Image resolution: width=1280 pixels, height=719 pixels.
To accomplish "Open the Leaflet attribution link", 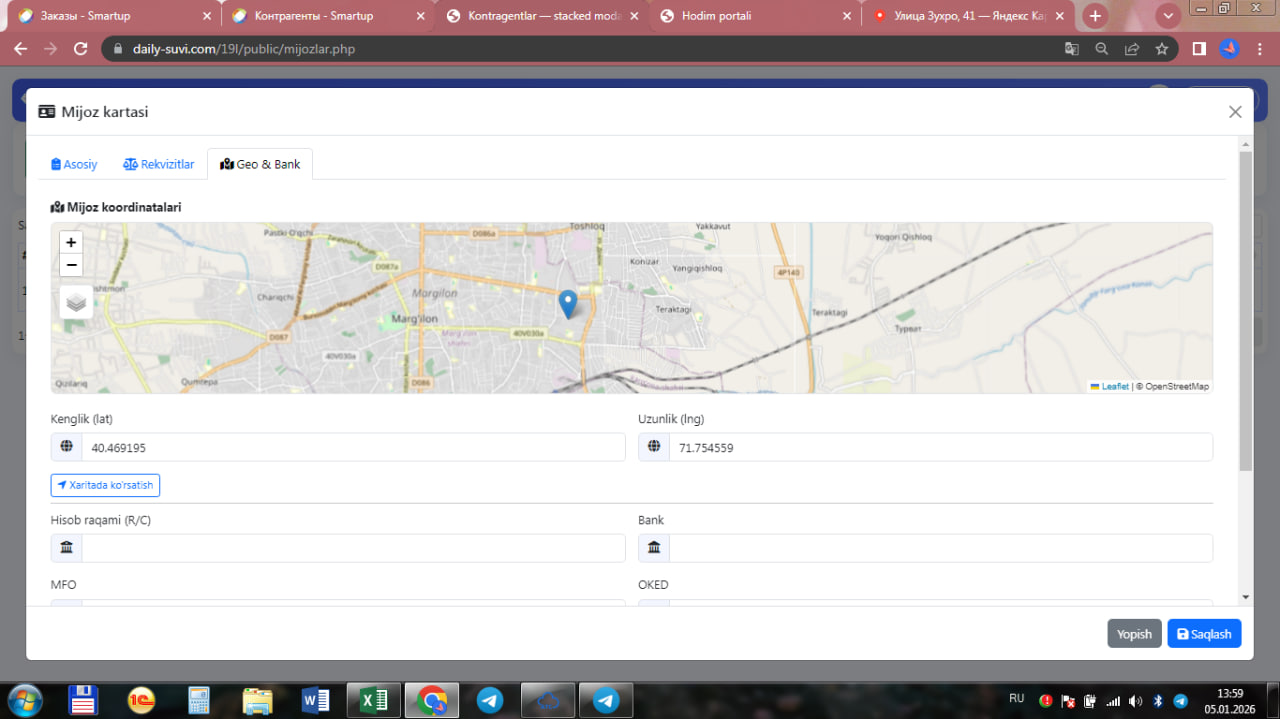I will (1114, 387).
